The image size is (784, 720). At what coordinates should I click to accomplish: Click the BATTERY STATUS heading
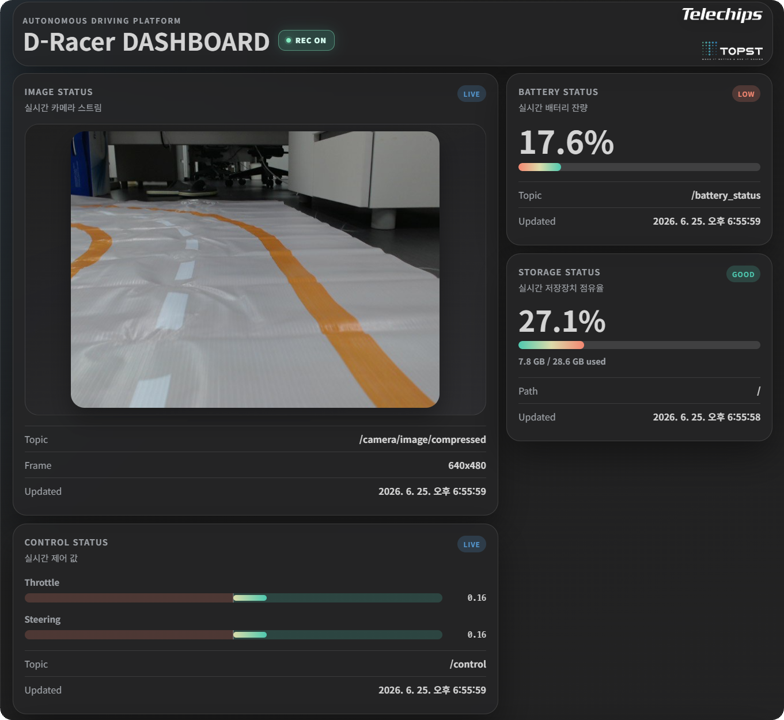[x=558, y=92]
